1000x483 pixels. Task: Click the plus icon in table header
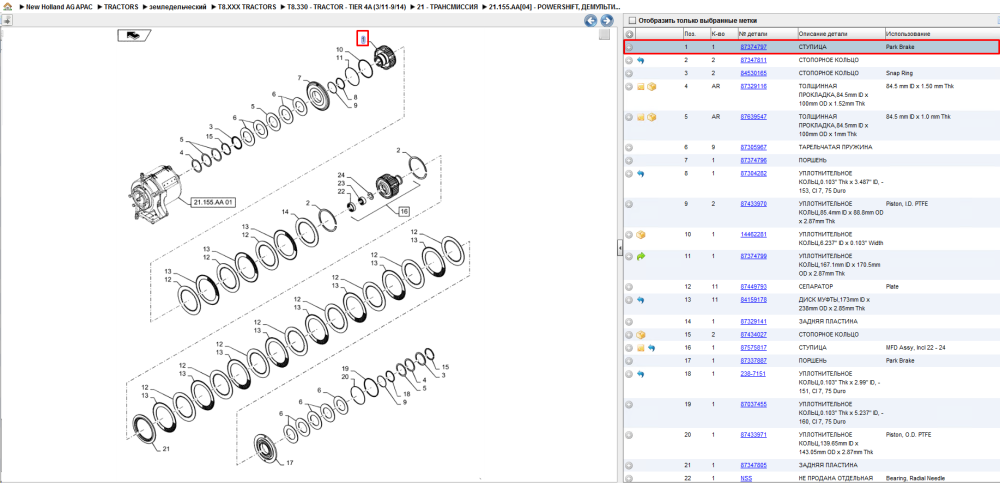pyautogui.click(x=629, y=34)
